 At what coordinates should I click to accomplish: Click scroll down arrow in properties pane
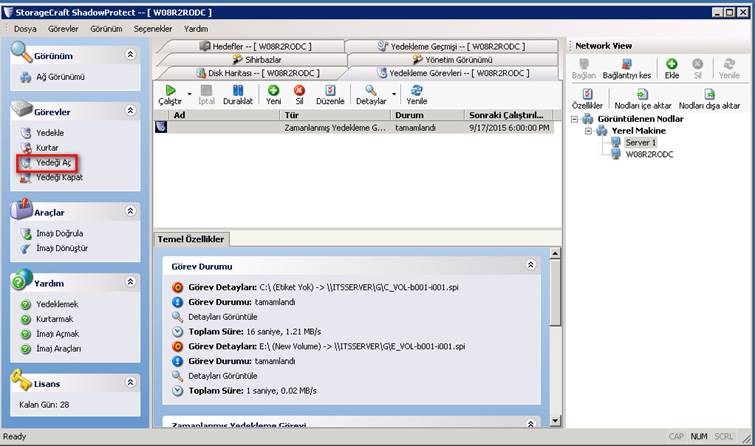pyautogui.click(x=555, y=420)
